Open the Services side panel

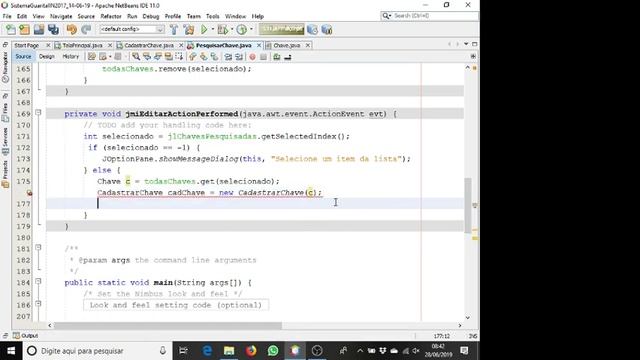(5, 141)
